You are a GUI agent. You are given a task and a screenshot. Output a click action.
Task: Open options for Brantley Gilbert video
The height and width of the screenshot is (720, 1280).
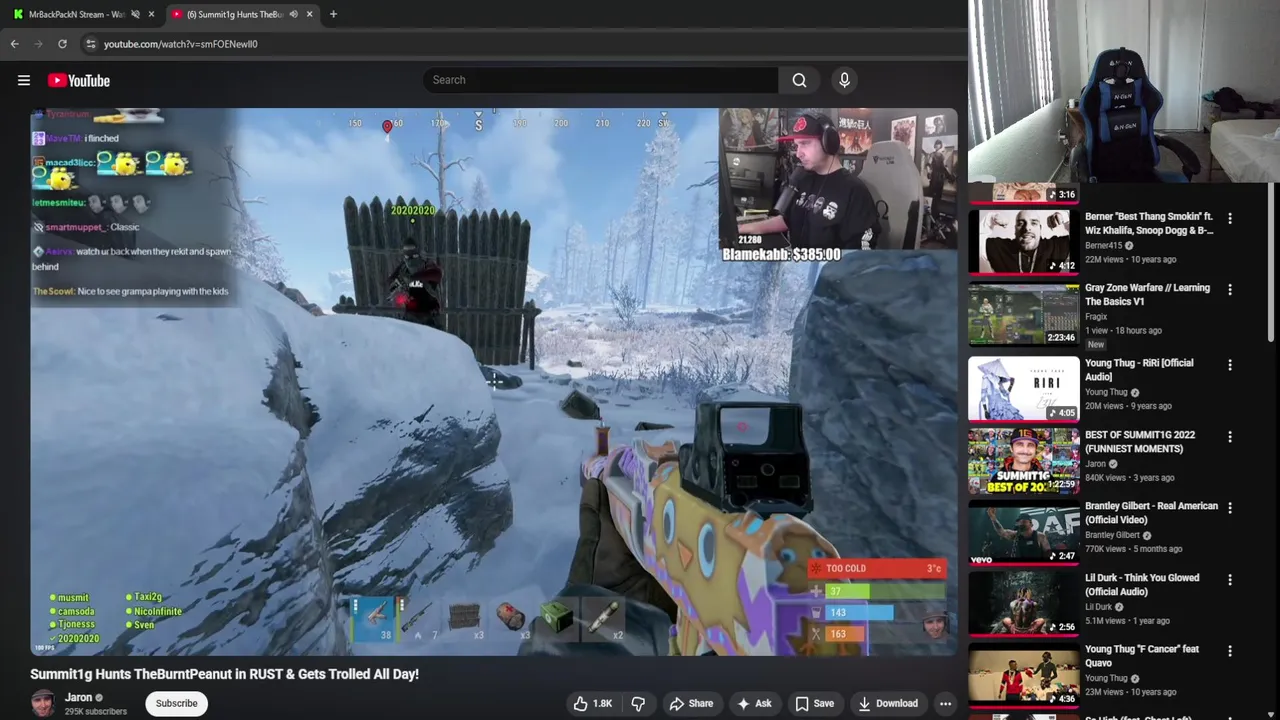(1230, 508)
